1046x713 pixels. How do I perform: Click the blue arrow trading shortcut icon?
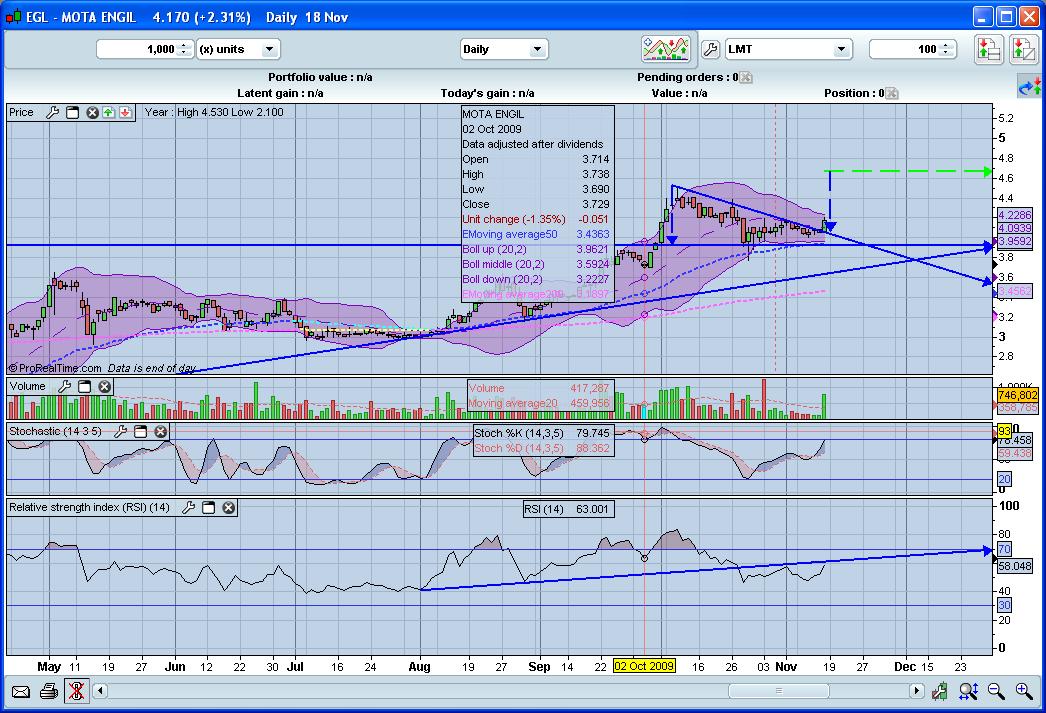pyautogui.click(x=1029, y=87)
